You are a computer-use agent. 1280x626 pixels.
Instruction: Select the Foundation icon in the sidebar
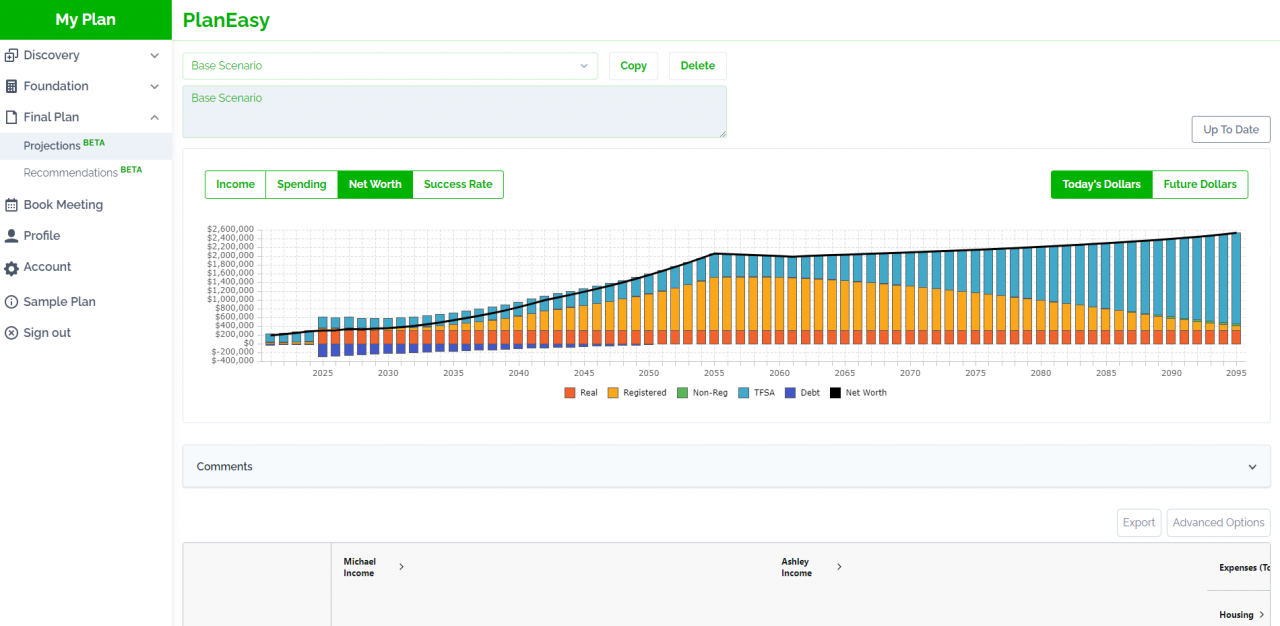point(12,86)
